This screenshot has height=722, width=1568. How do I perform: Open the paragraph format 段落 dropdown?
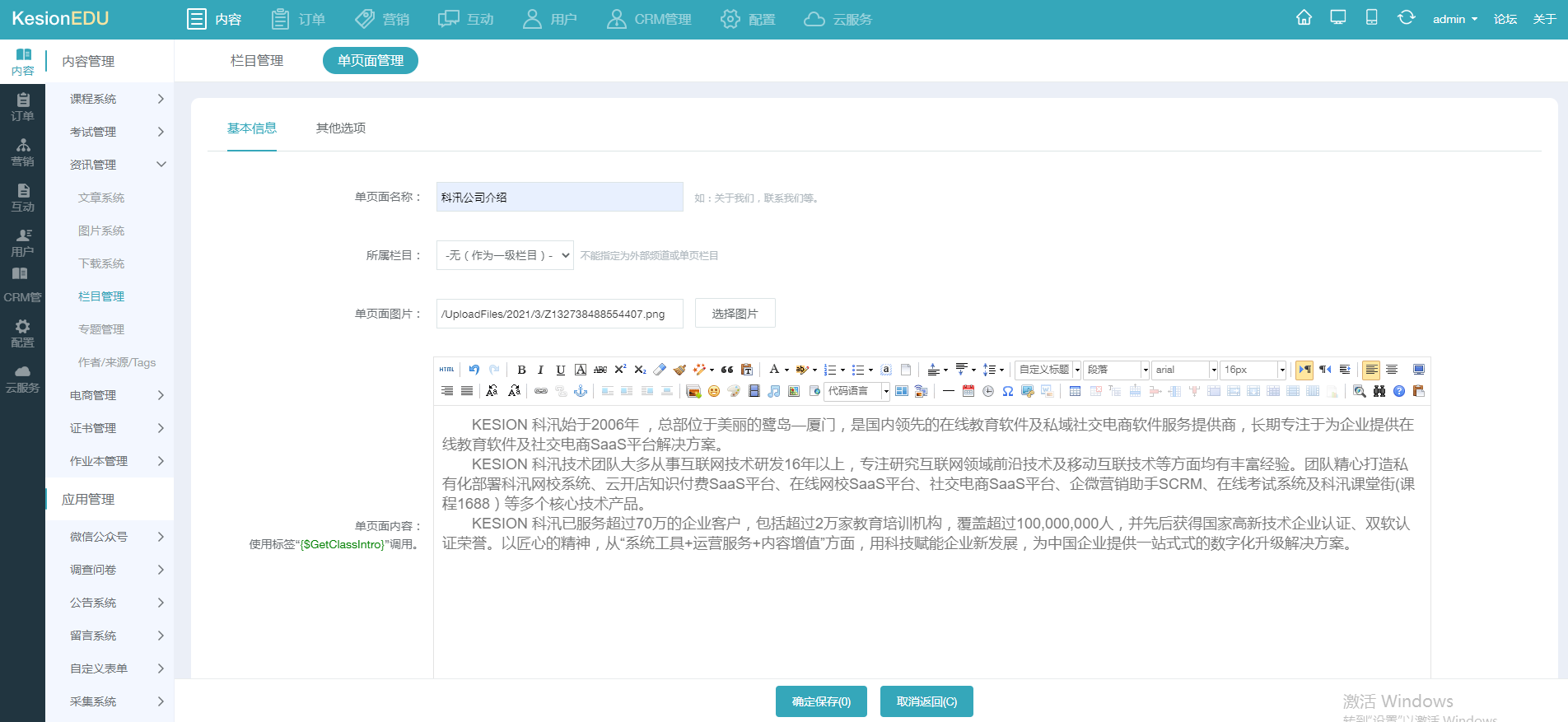click(1116, 370)
